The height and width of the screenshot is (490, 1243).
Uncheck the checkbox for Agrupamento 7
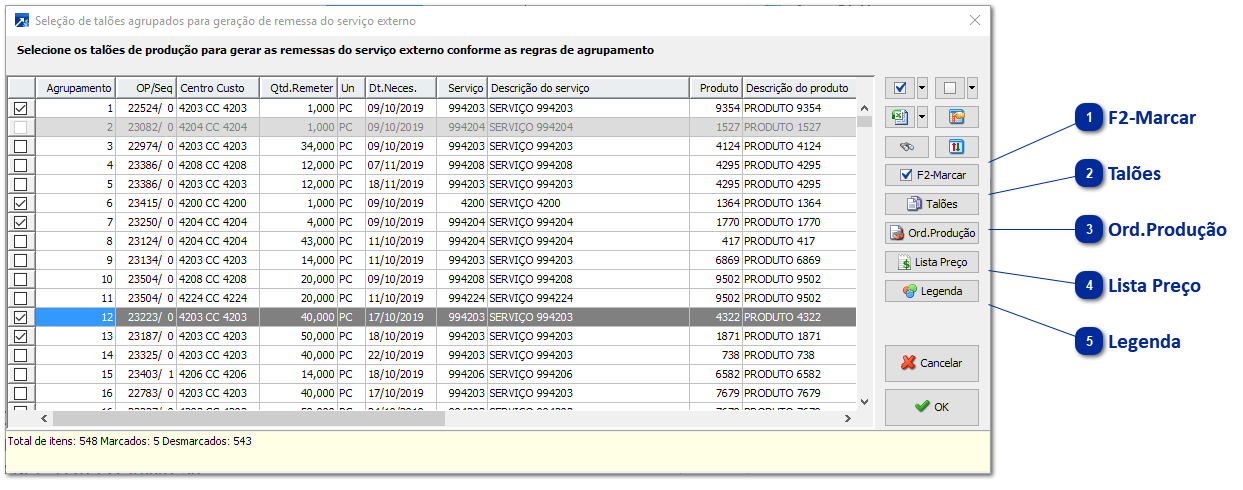pos(21,222)
